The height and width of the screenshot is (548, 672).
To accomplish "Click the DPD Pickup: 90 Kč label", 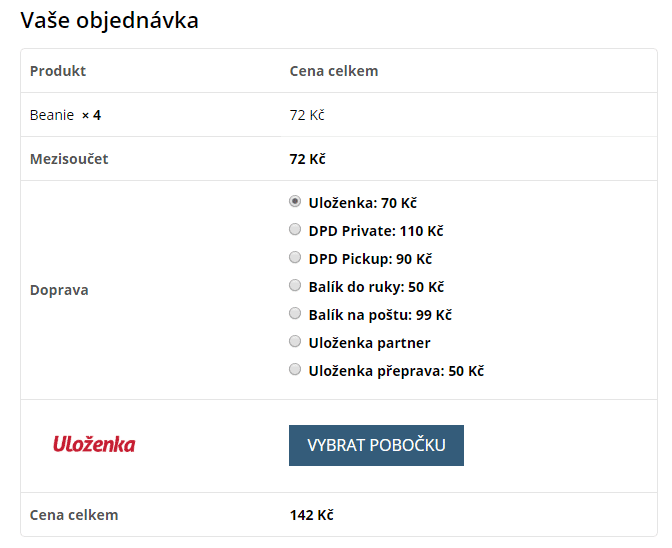I will click(370, 259).
